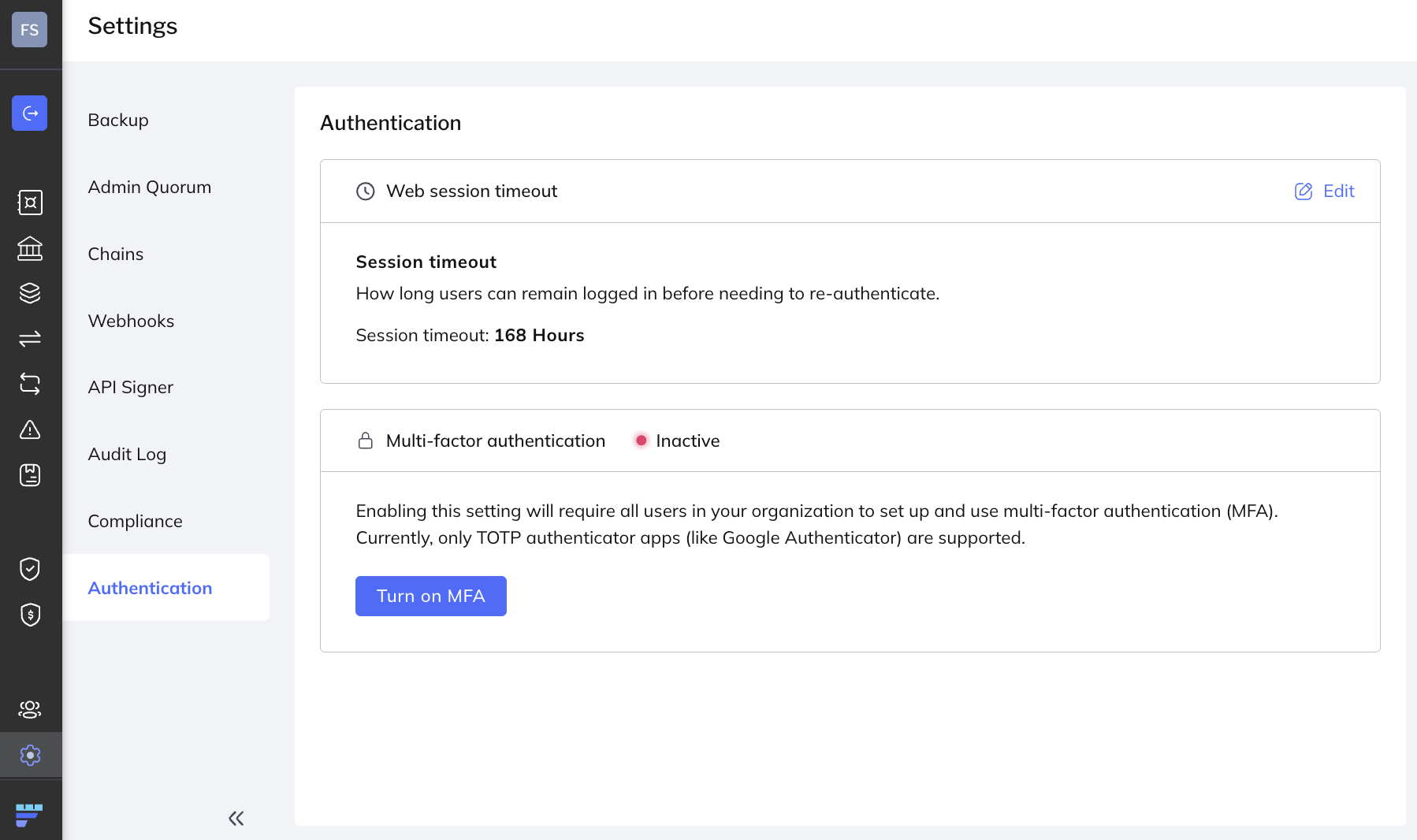Open the warning triangle alerts icon
Image resolution: width=1417 pixels, height=840 pixels.
[30, 429]
